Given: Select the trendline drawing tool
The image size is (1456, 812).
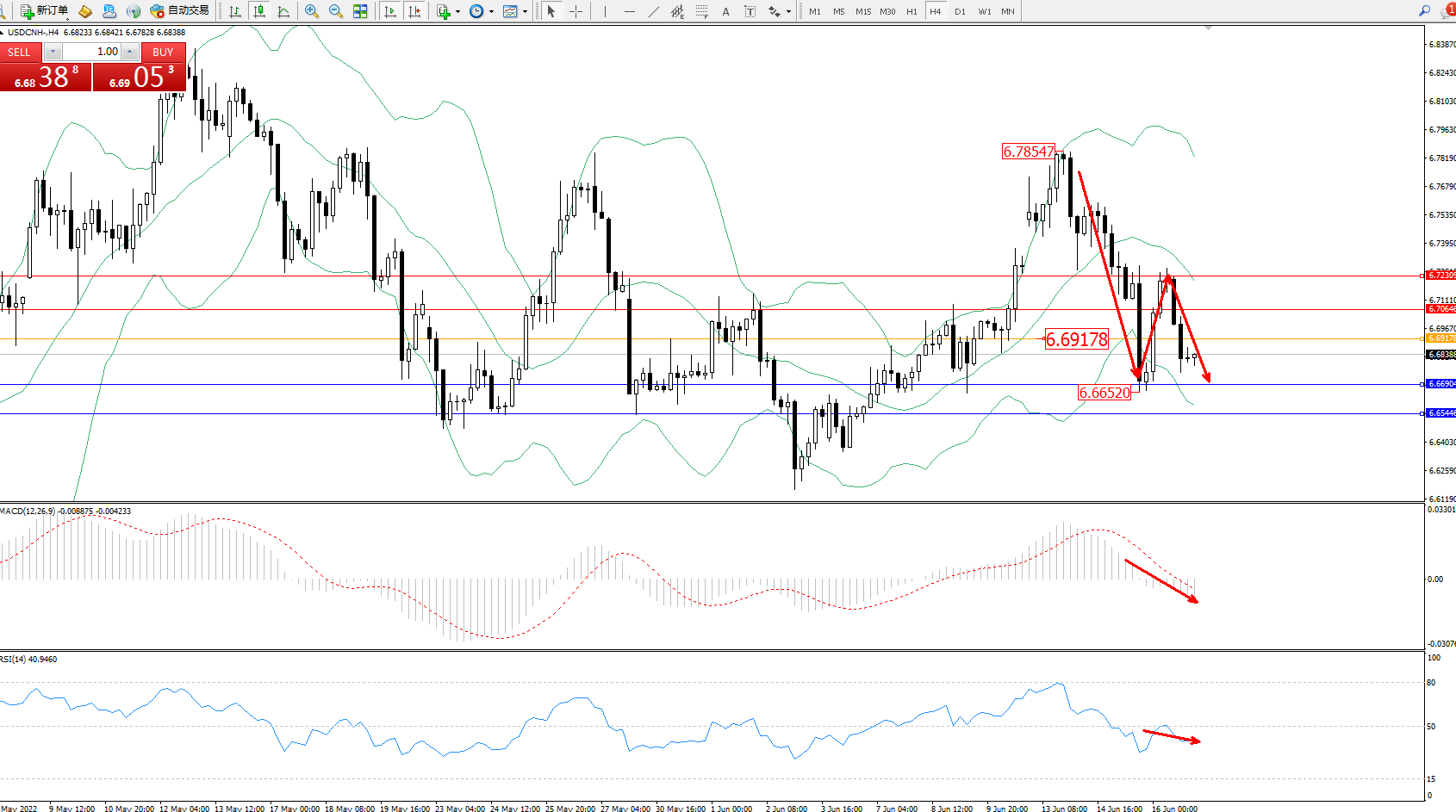Looking at the screenshot, I should (x=654, y=11).
